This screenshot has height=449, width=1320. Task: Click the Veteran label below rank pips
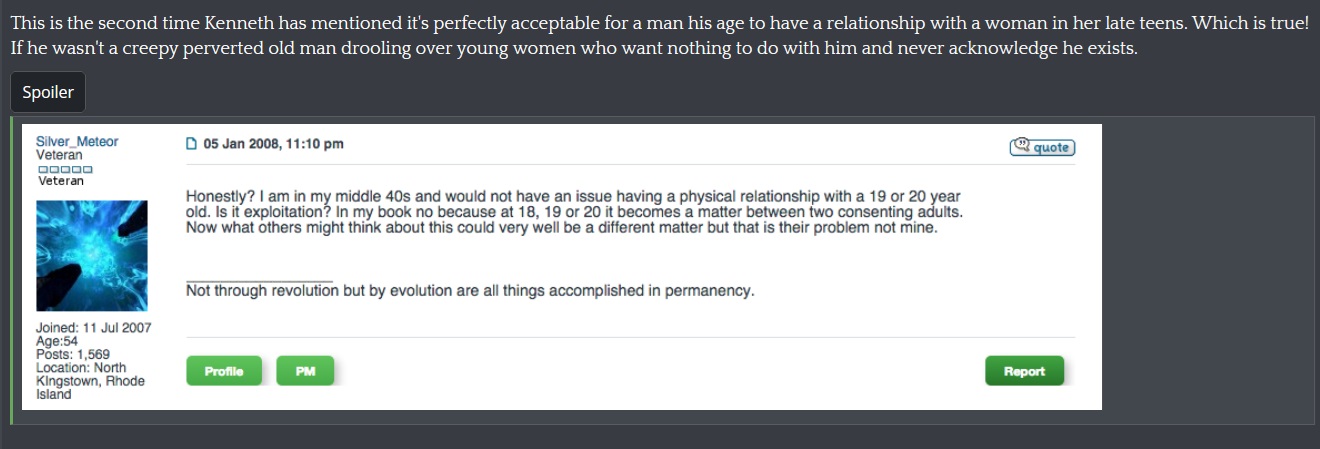point(61,181)
